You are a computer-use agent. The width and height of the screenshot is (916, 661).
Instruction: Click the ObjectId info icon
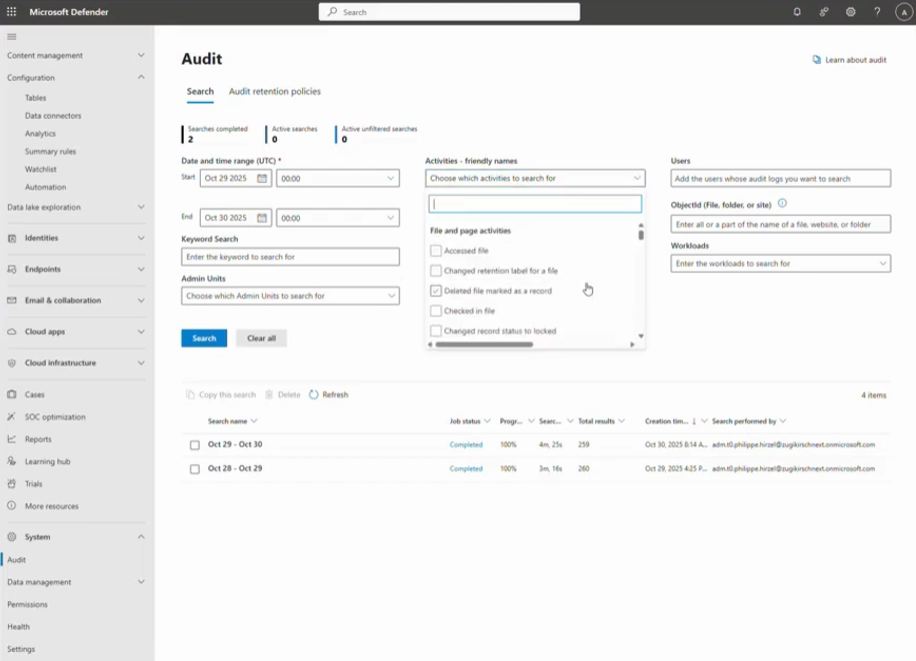pos(782,203)
